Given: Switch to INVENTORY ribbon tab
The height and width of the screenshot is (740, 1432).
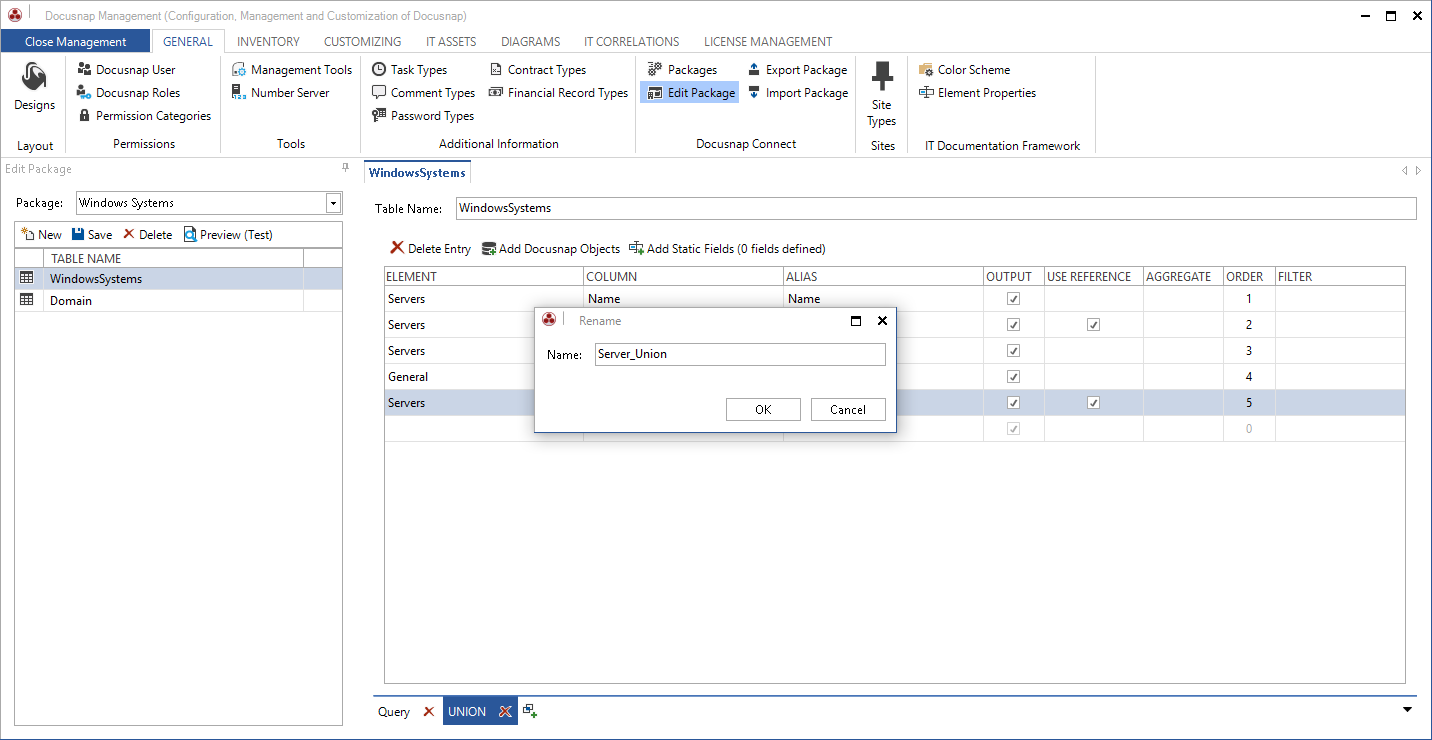Looking at the screenshot, I should [x=268, y=42].
